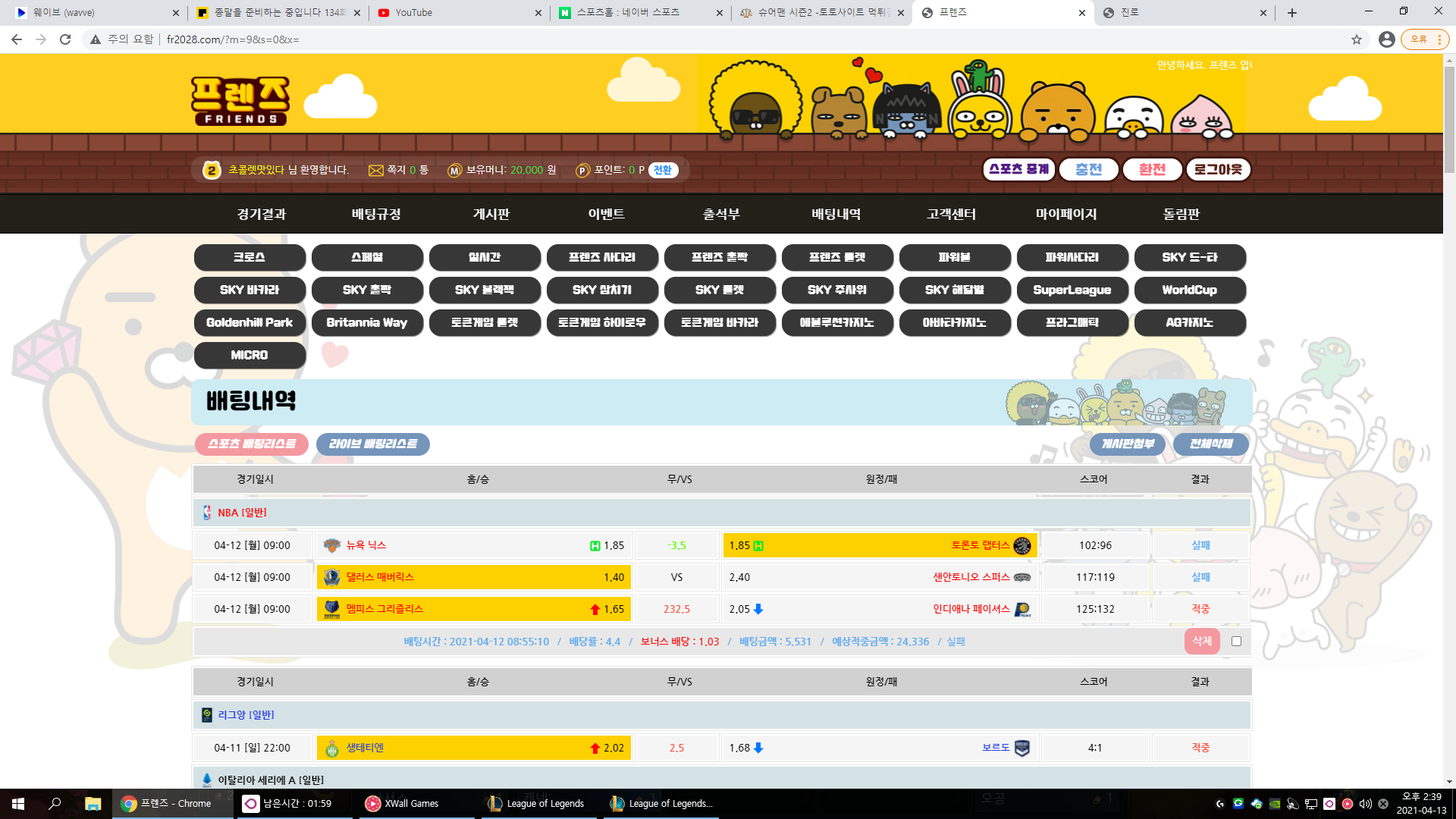This screenshot has width=1456, height=819.
Task: Bookmark this page with star icon
Action: [1357, 39]
